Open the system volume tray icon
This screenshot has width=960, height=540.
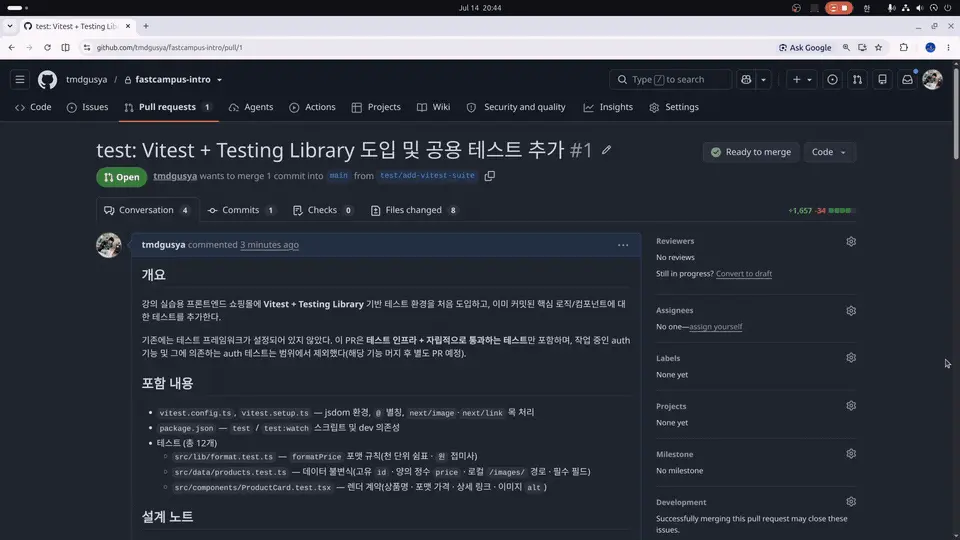coord(920,8)
